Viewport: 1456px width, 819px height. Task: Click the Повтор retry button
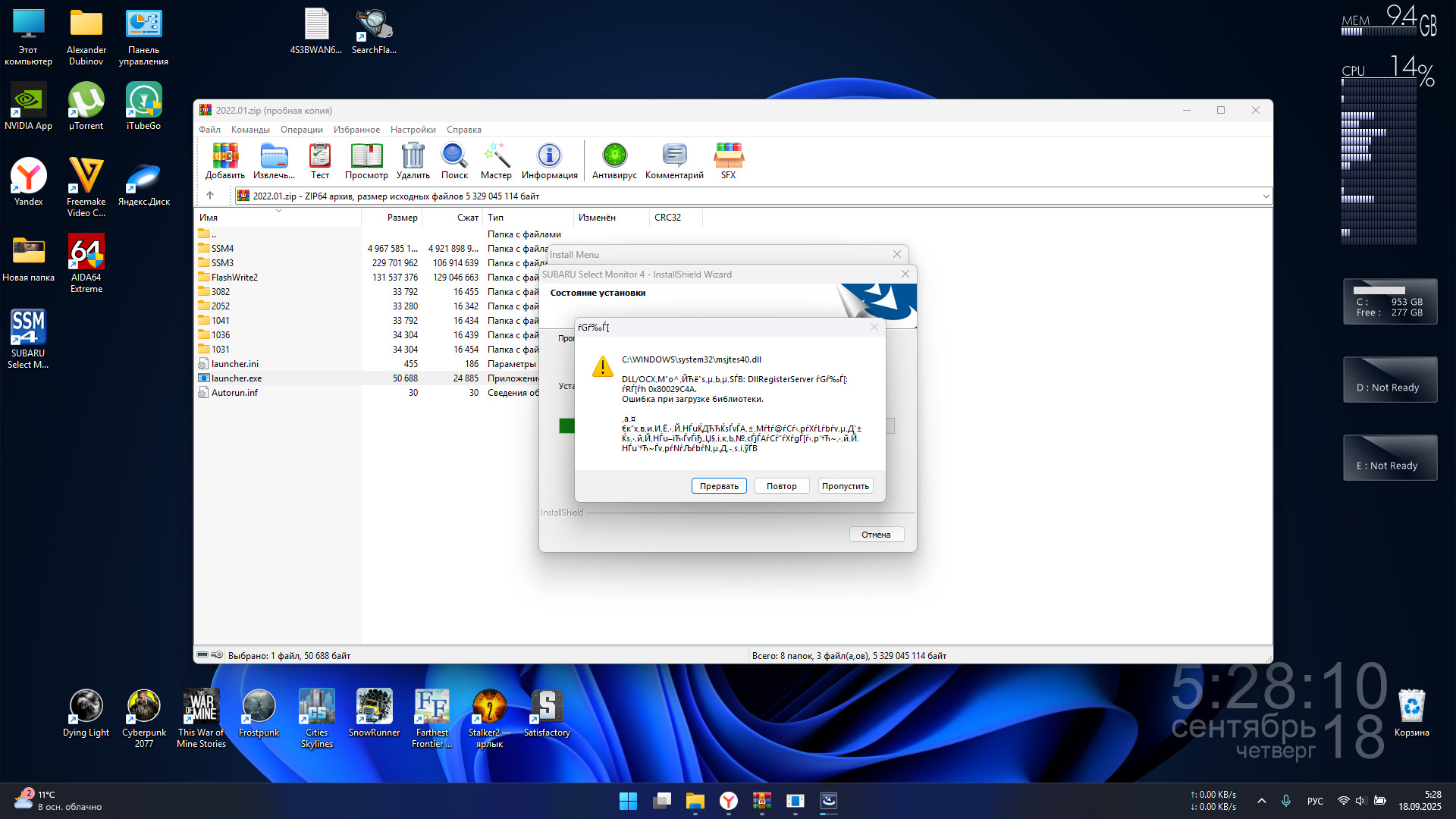click(781, 486)
